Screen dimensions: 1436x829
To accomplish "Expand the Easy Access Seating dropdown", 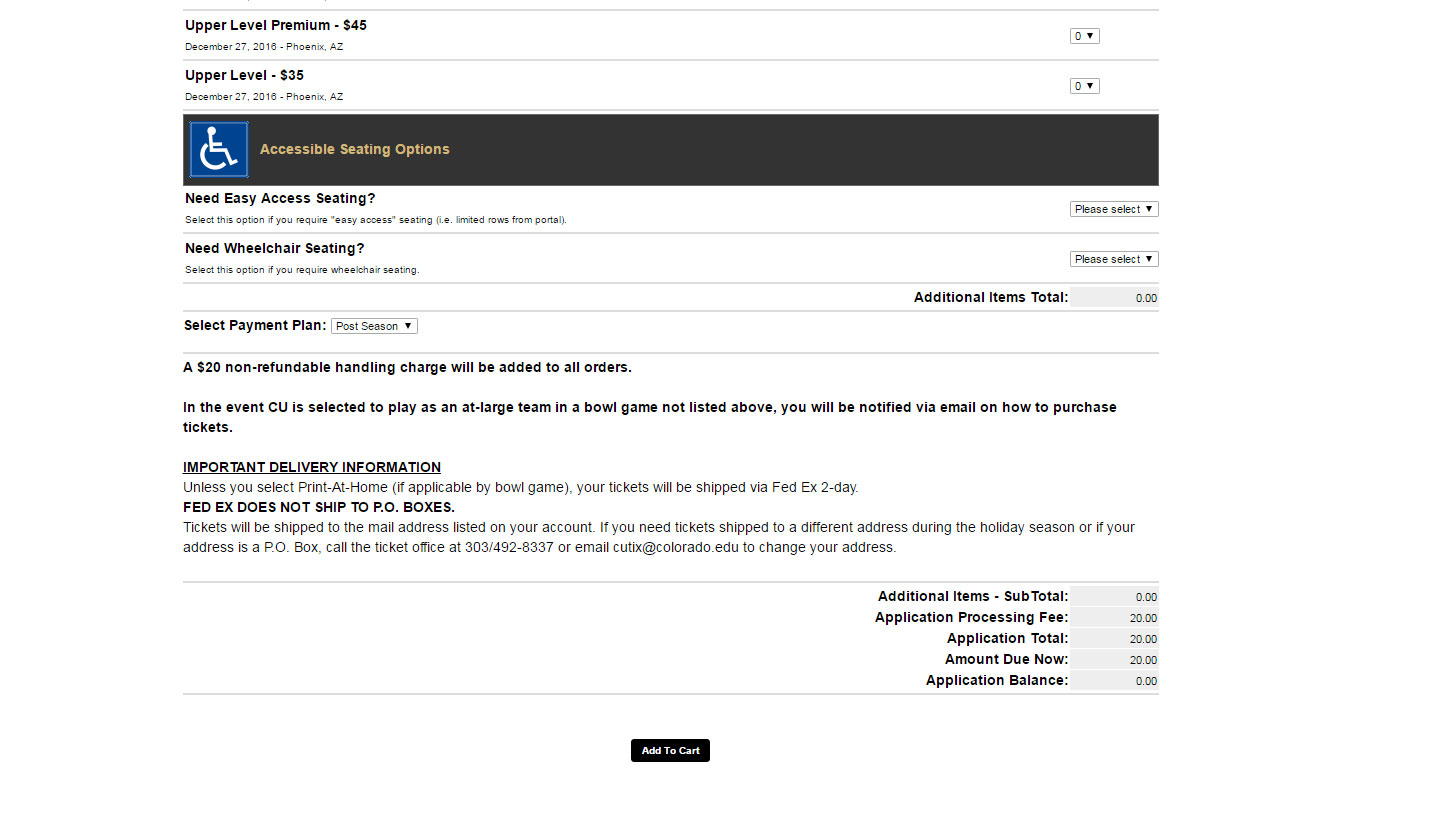I will point(1113,209).
